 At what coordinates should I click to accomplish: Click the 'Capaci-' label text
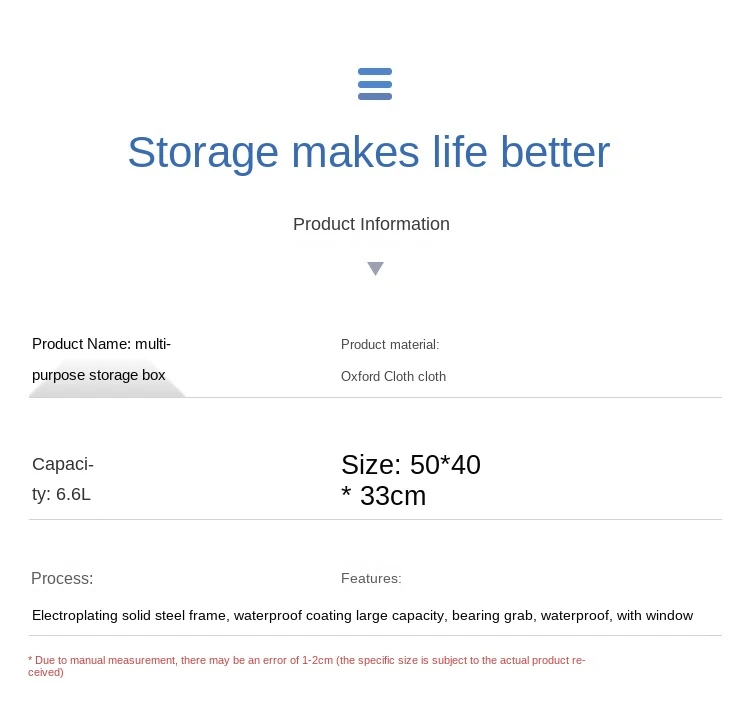click(63, 464)
